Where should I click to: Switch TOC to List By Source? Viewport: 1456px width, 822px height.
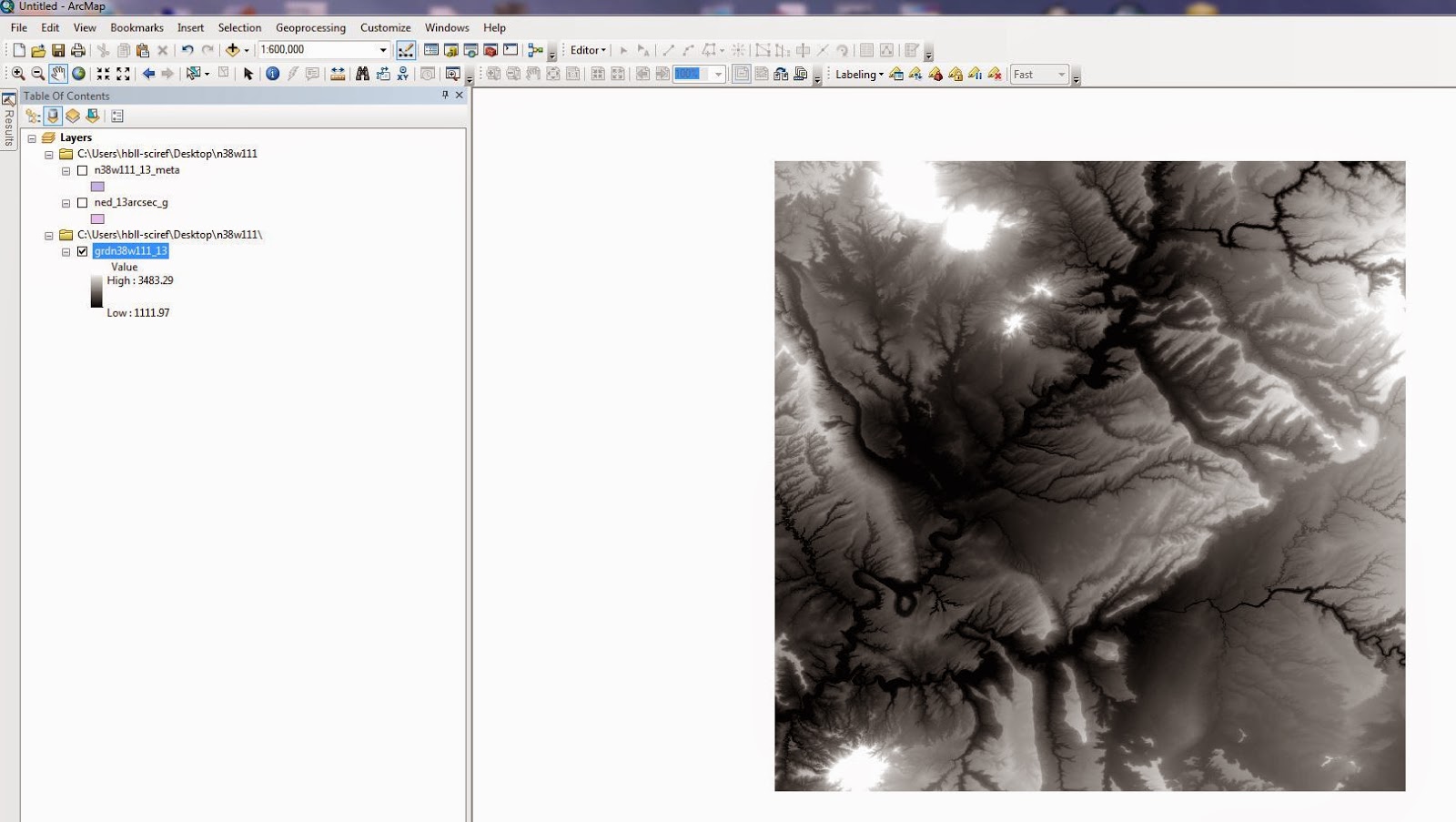pos(53,116)
